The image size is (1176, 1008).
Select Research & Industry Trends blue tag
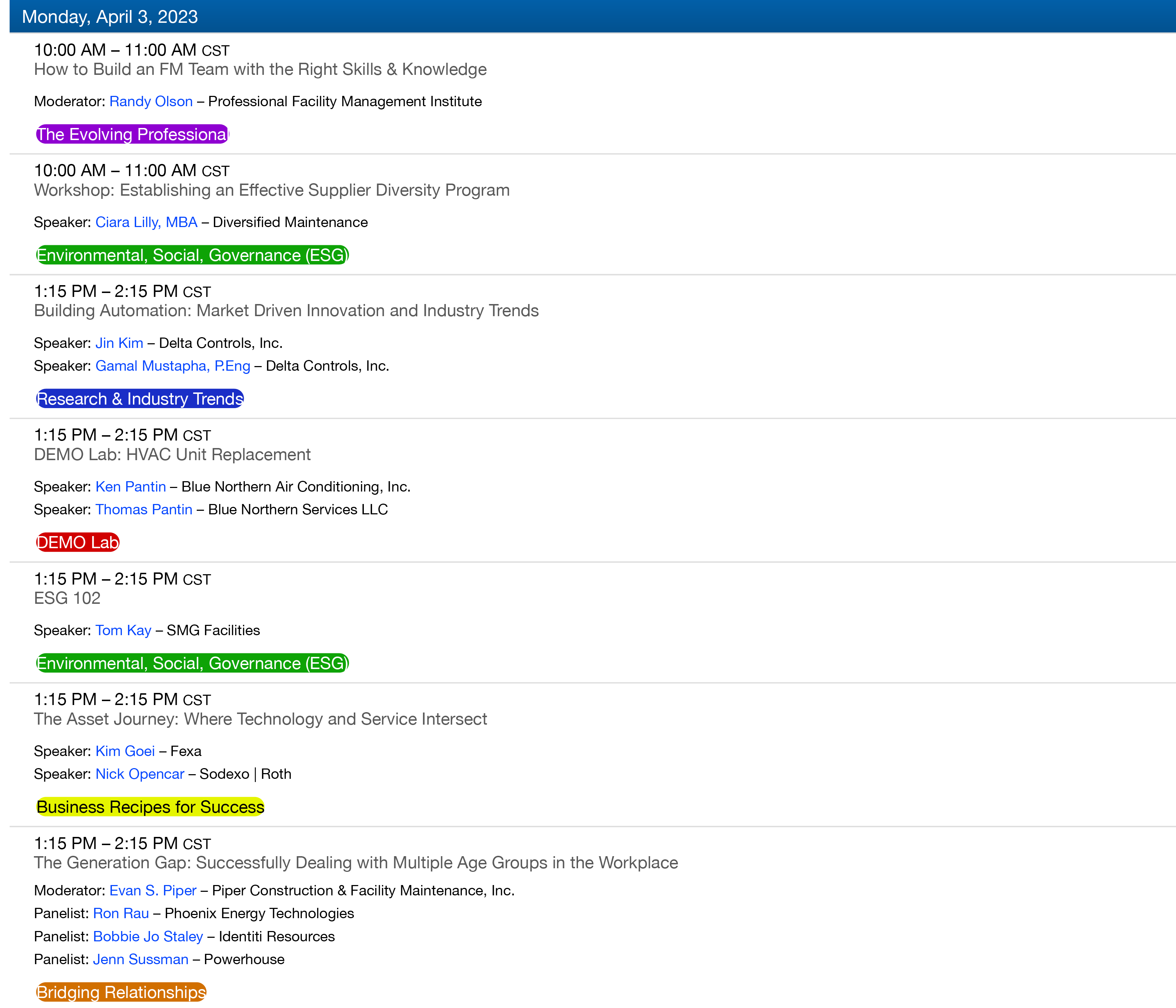(140, 399)
